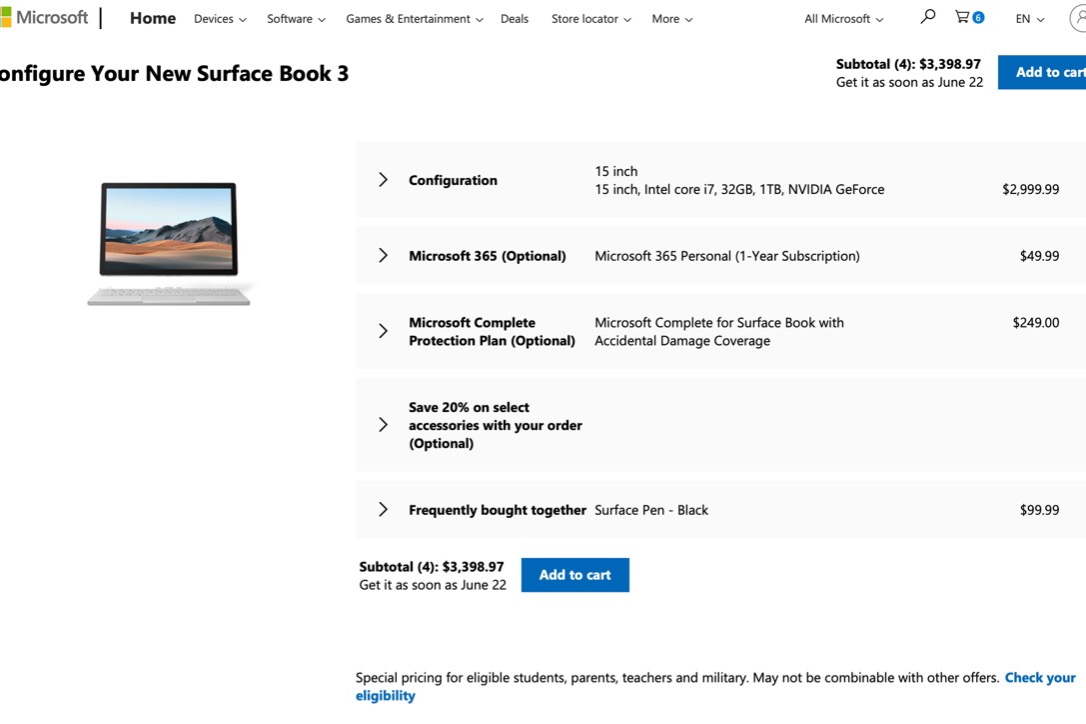Click Add to cart below subtotal

click(x=575, y=575)
